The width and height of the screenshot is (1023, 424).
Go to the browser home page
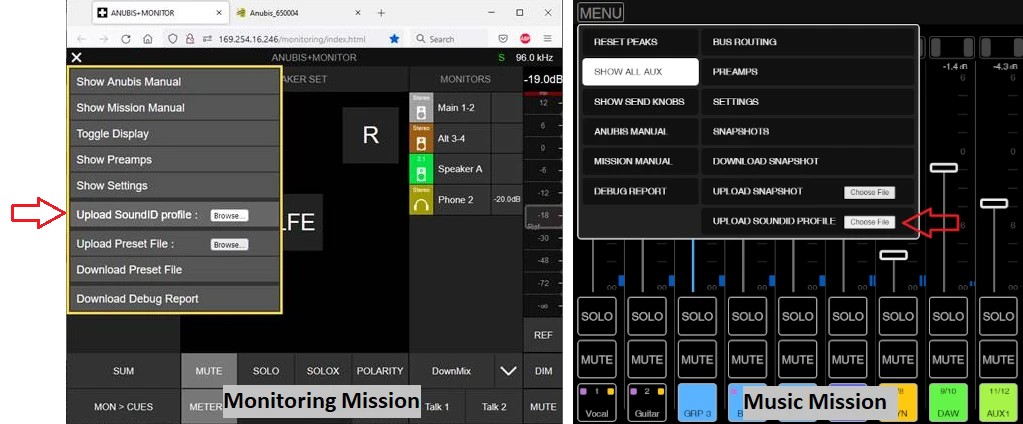(x=148, y=39)
